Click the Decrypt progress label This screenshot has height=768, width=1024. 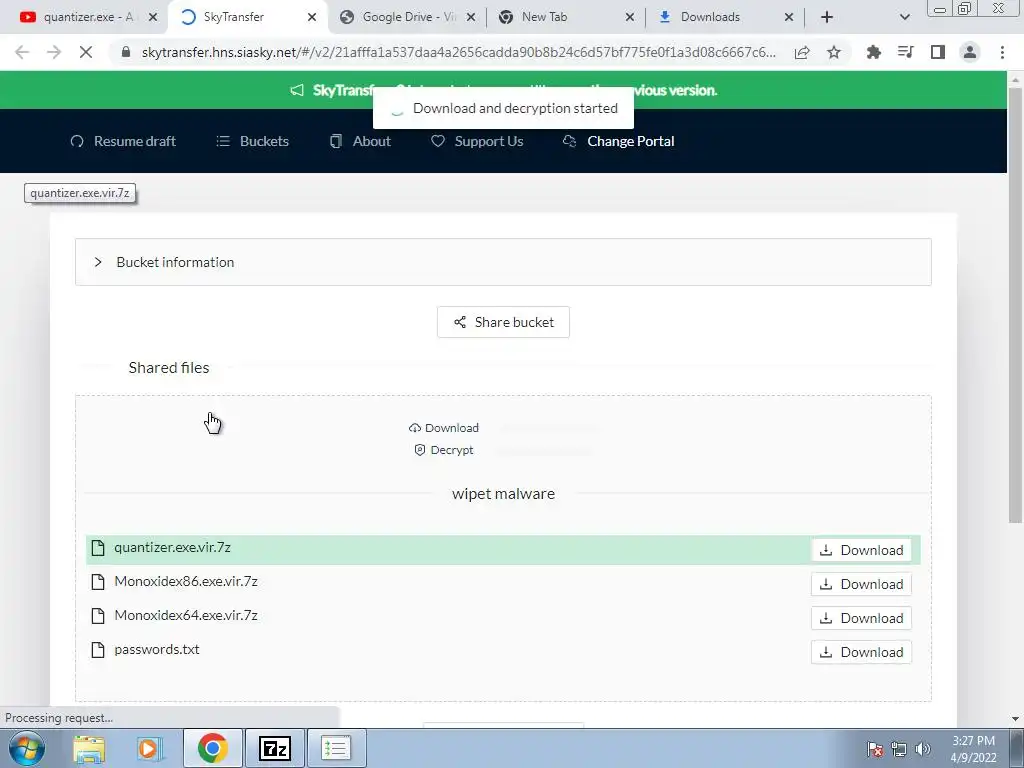tap(443, 450)
